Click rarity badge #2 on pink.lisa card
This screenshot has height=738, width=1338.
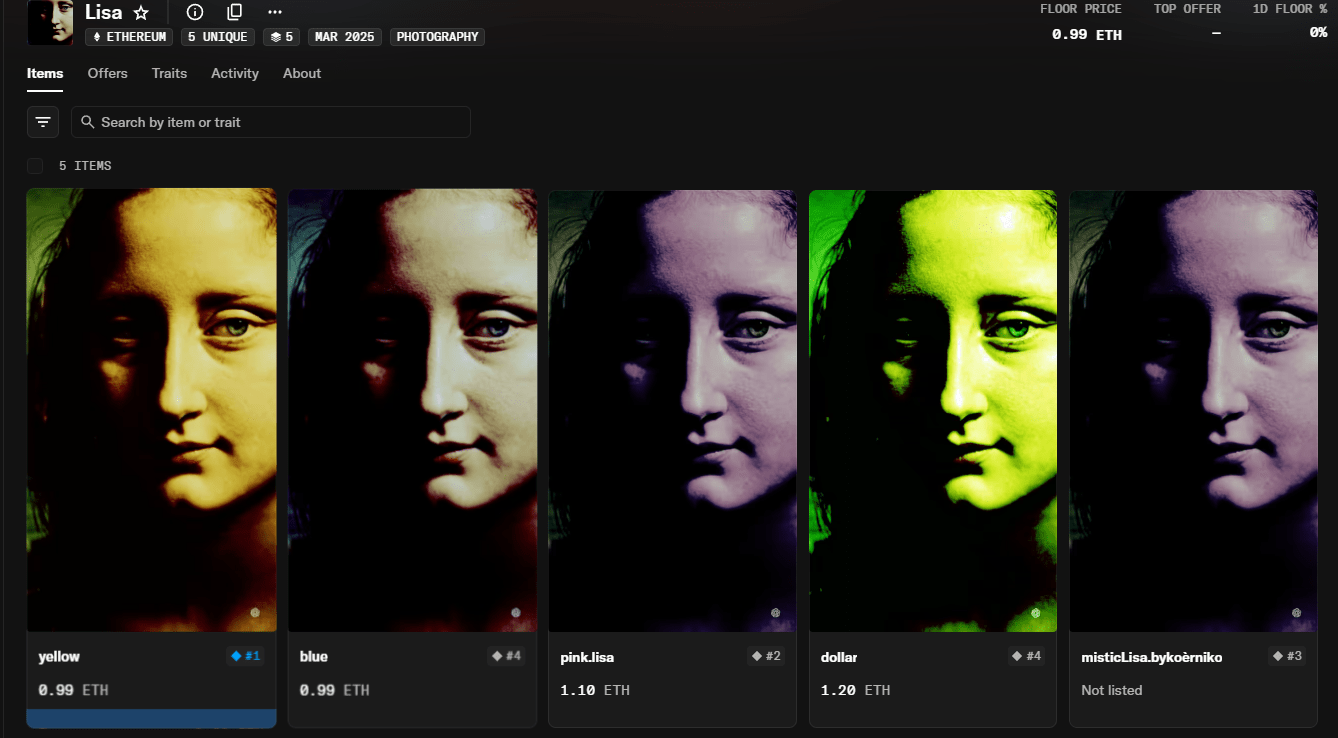pyautogui.click(x=766, y=656)
